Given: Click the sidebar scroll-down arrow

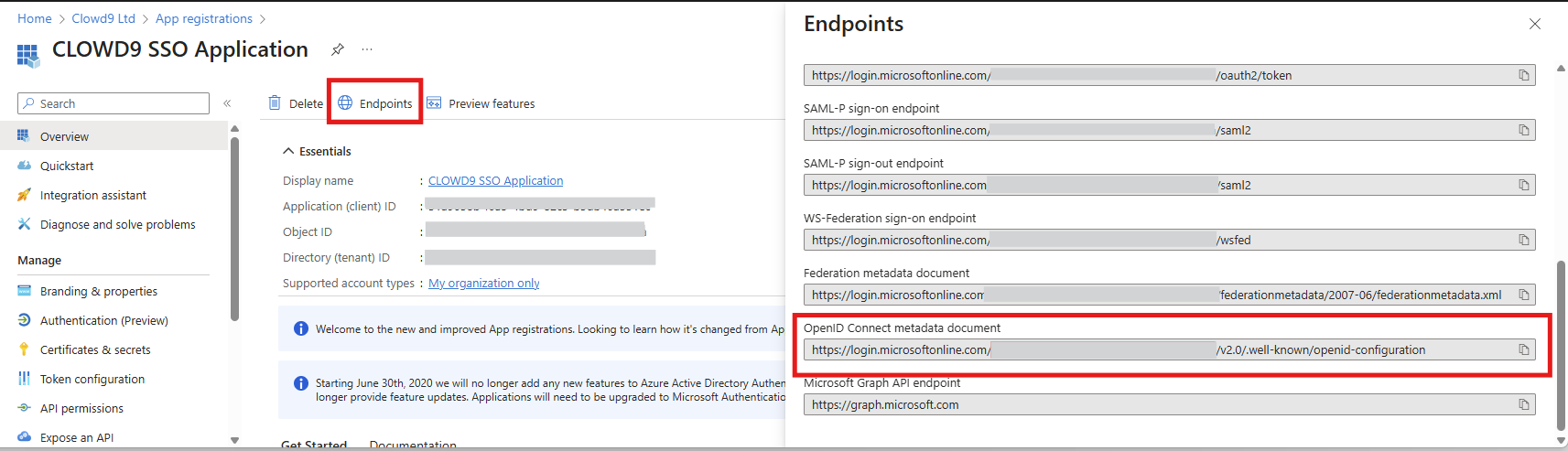Looking at the screenshot, I should click(234, 440).
